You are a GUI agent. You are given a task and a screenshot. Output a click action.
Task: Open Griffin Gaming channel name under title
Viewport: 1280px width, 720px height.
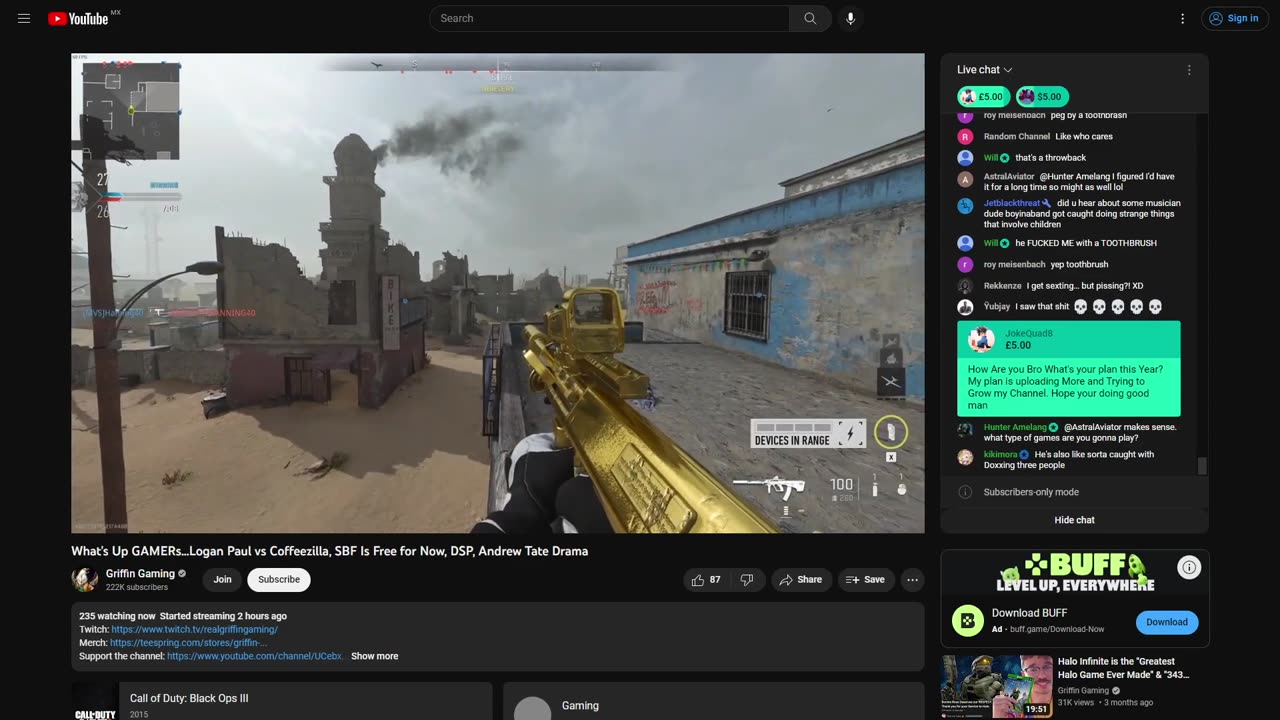[x=140, y=573]
